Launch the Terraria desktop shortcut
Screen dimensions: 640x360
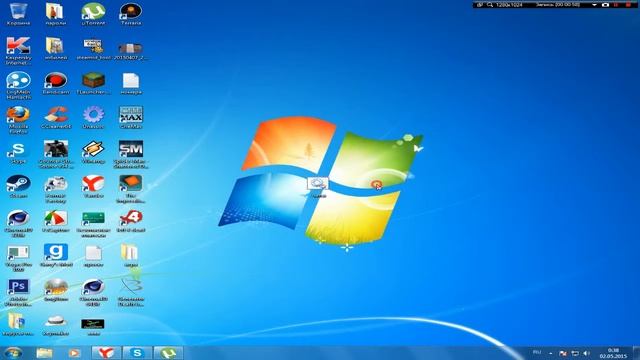pyautogui.click(x=131, y=14)
